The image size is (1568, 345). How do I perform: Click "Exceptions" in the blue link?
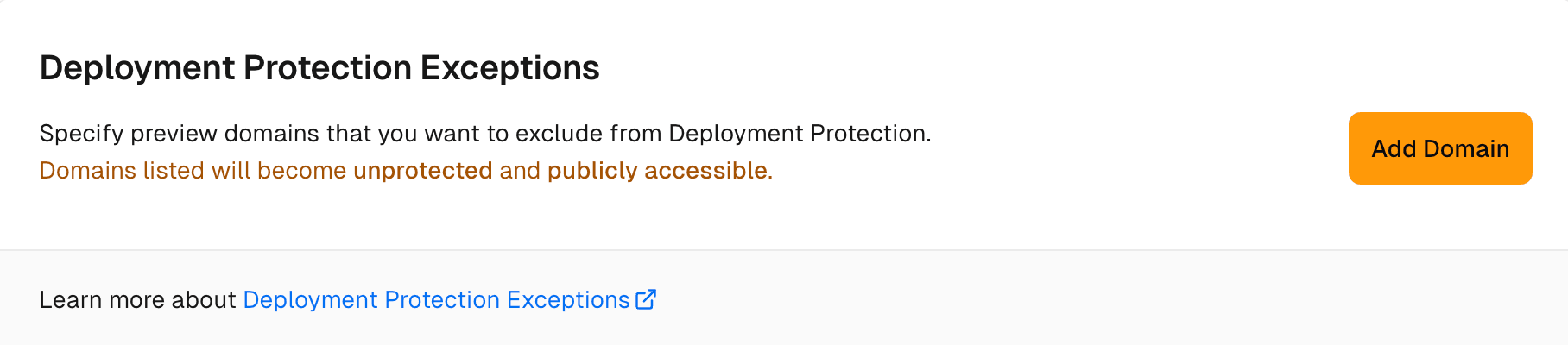coord(568,300)
